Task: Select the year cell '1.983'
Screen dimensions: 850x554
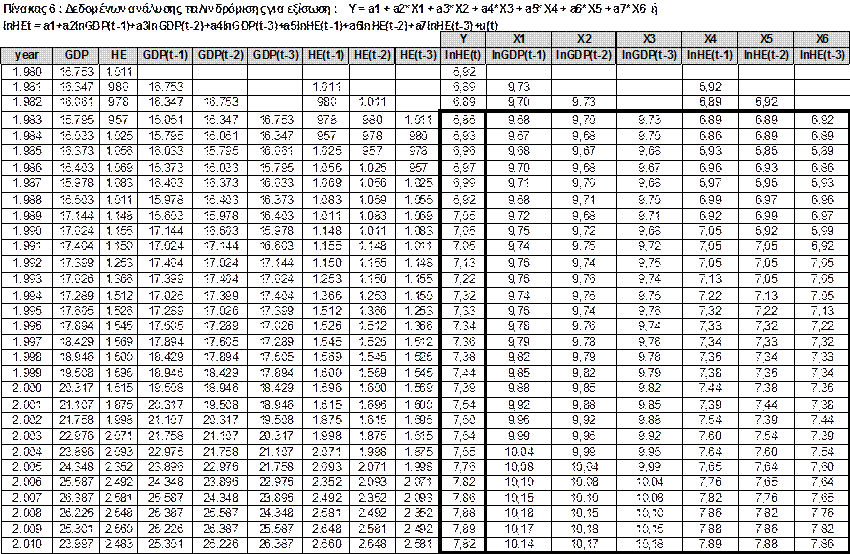Action: pos(27,119)
